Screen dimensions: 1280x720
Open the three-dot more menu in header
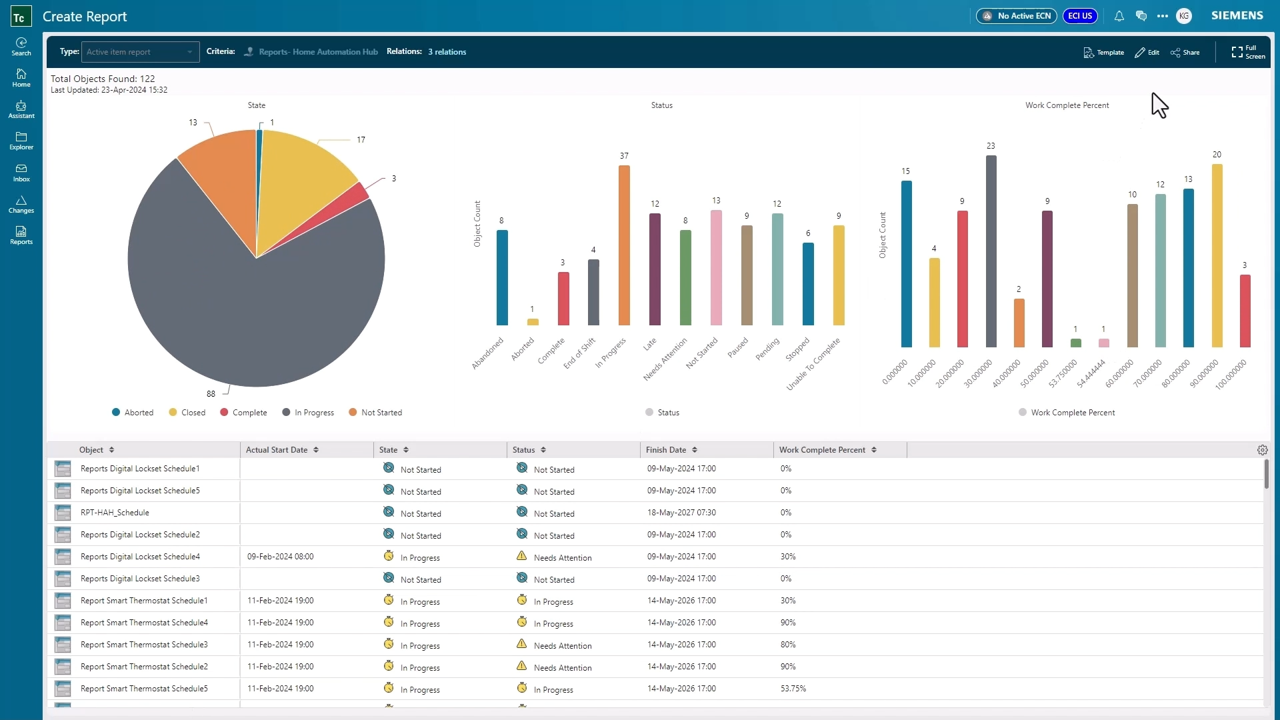(x=1162, y=16)
